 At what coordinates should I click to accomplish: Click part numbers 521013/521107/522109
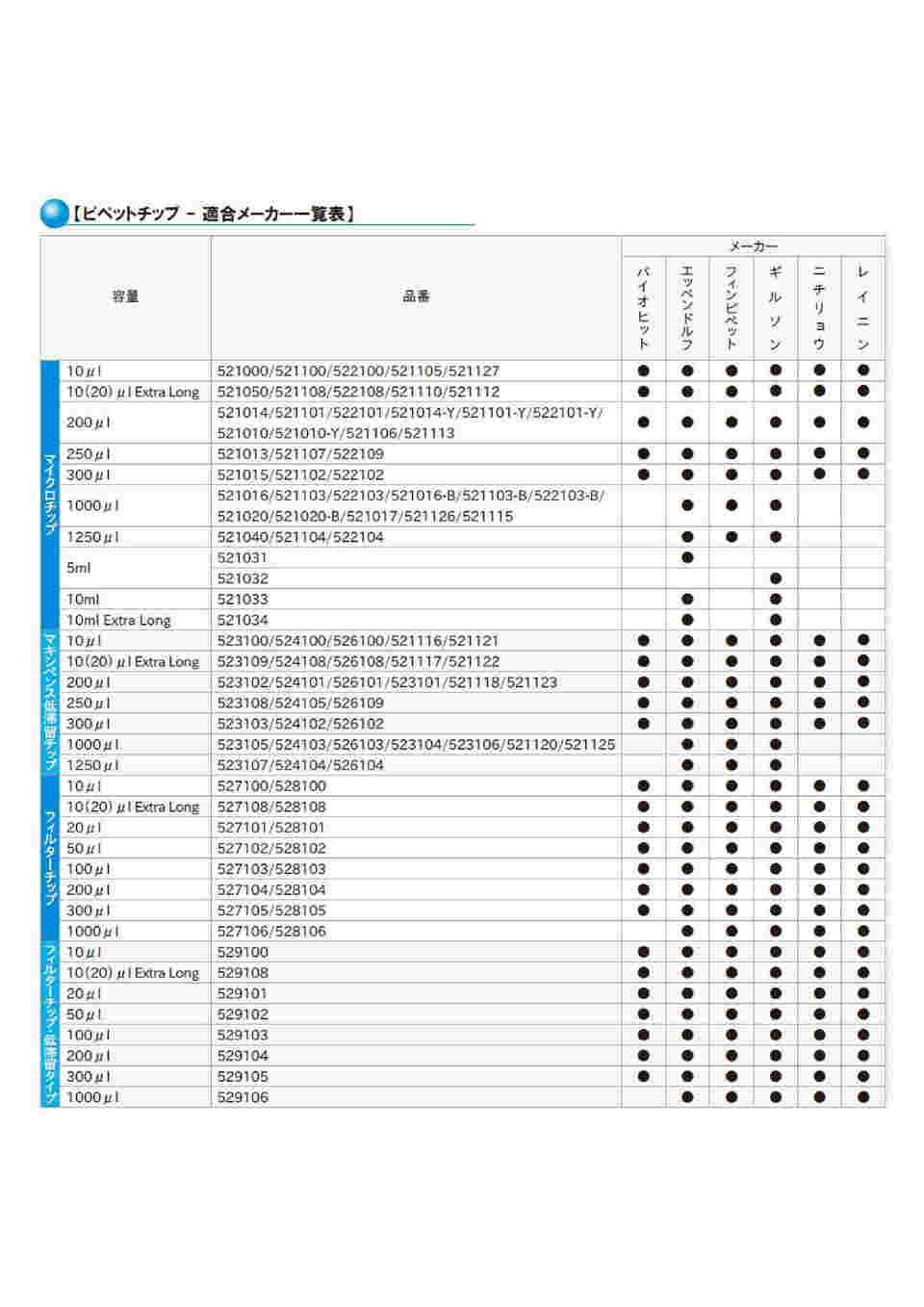click(x=300, y=453)
